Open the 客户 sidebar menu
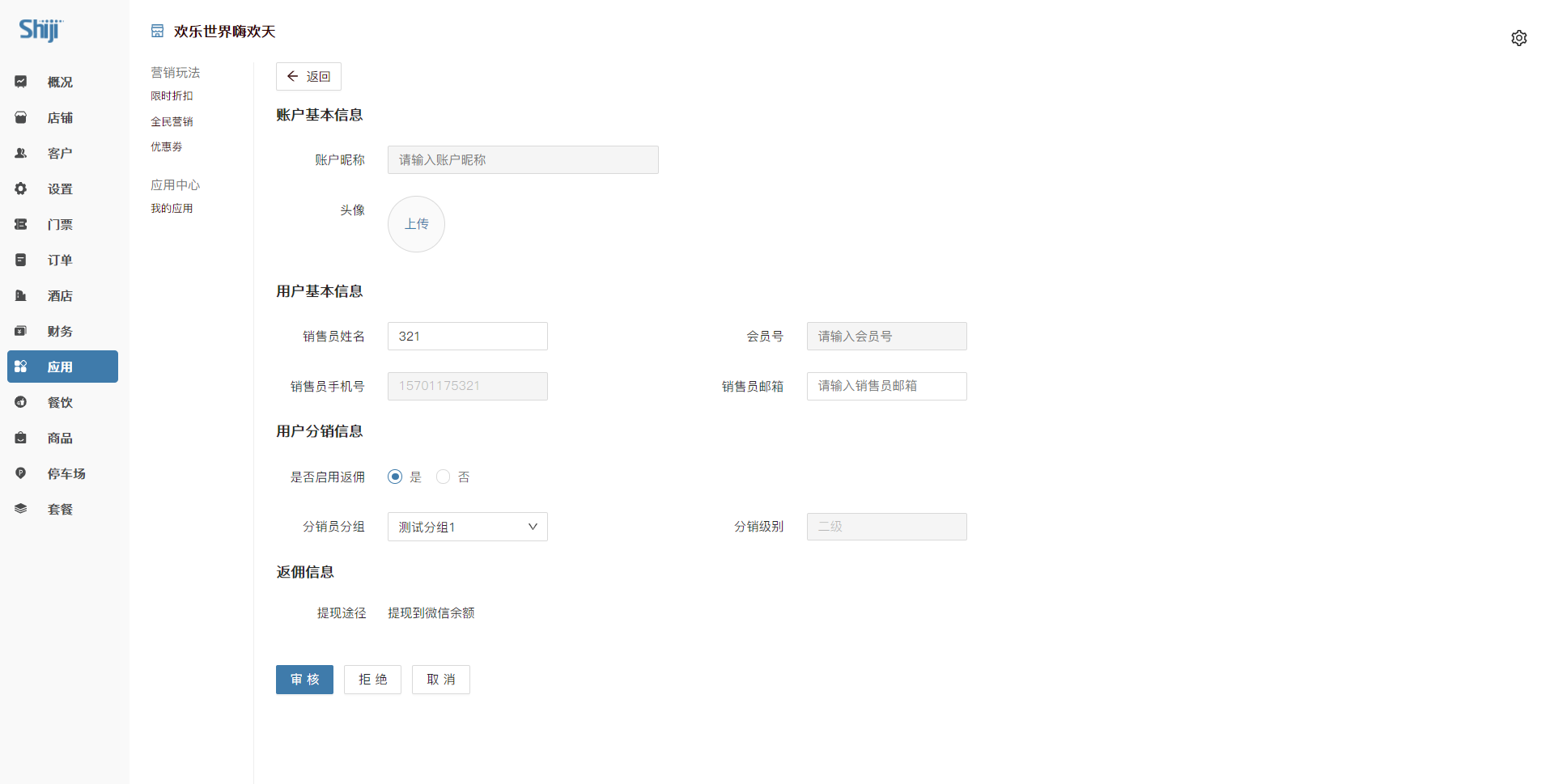The height and width of the screenshot is (784, 1554). (x=62, y=153)
